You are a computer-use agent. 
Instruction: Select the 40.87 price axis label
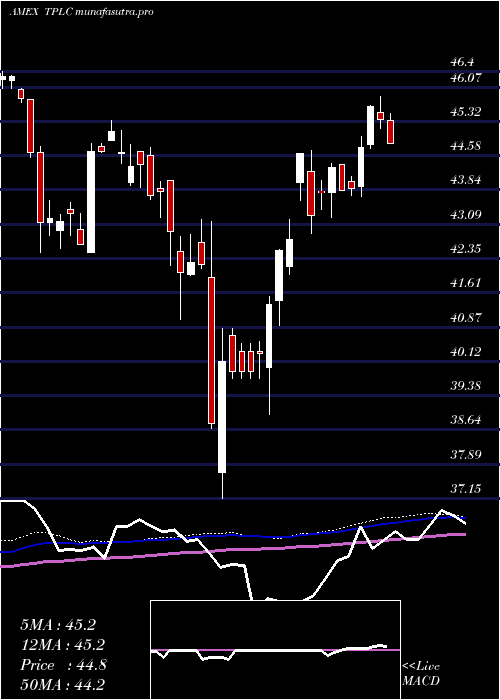(x=466, y=317)
